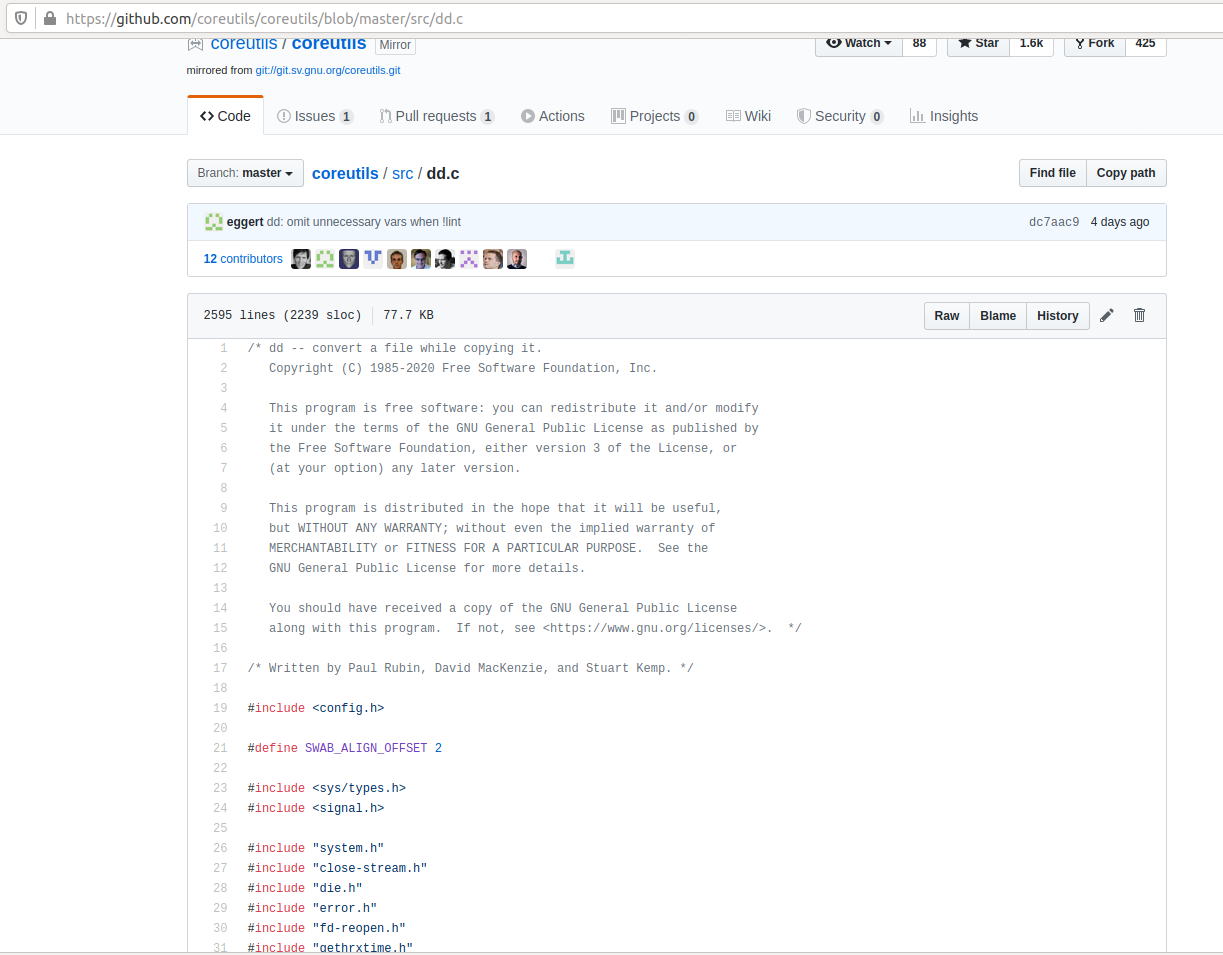
Task: Switch to the Code tab
Action: 225,116
